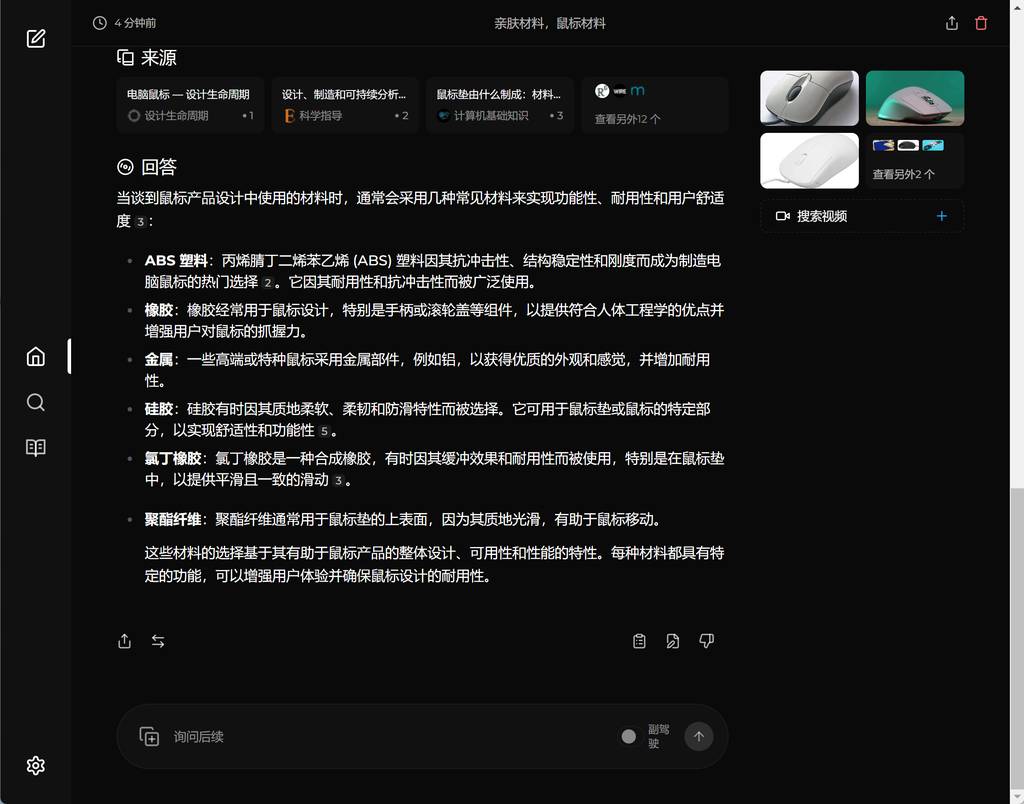Click the submit arrow button
Screen dimensions: 1024x804
pyautogui.click(x=698, y=737)
